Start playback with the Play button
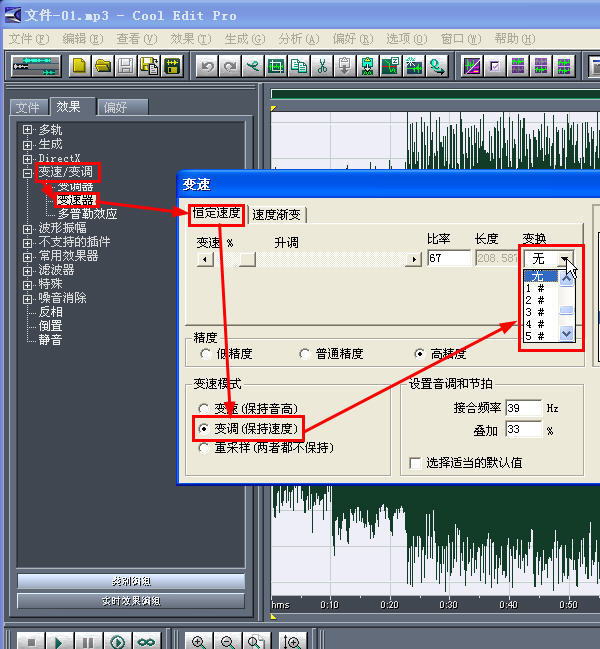The height and width of the screenshot is (649, 600). (x=60, y=642)
